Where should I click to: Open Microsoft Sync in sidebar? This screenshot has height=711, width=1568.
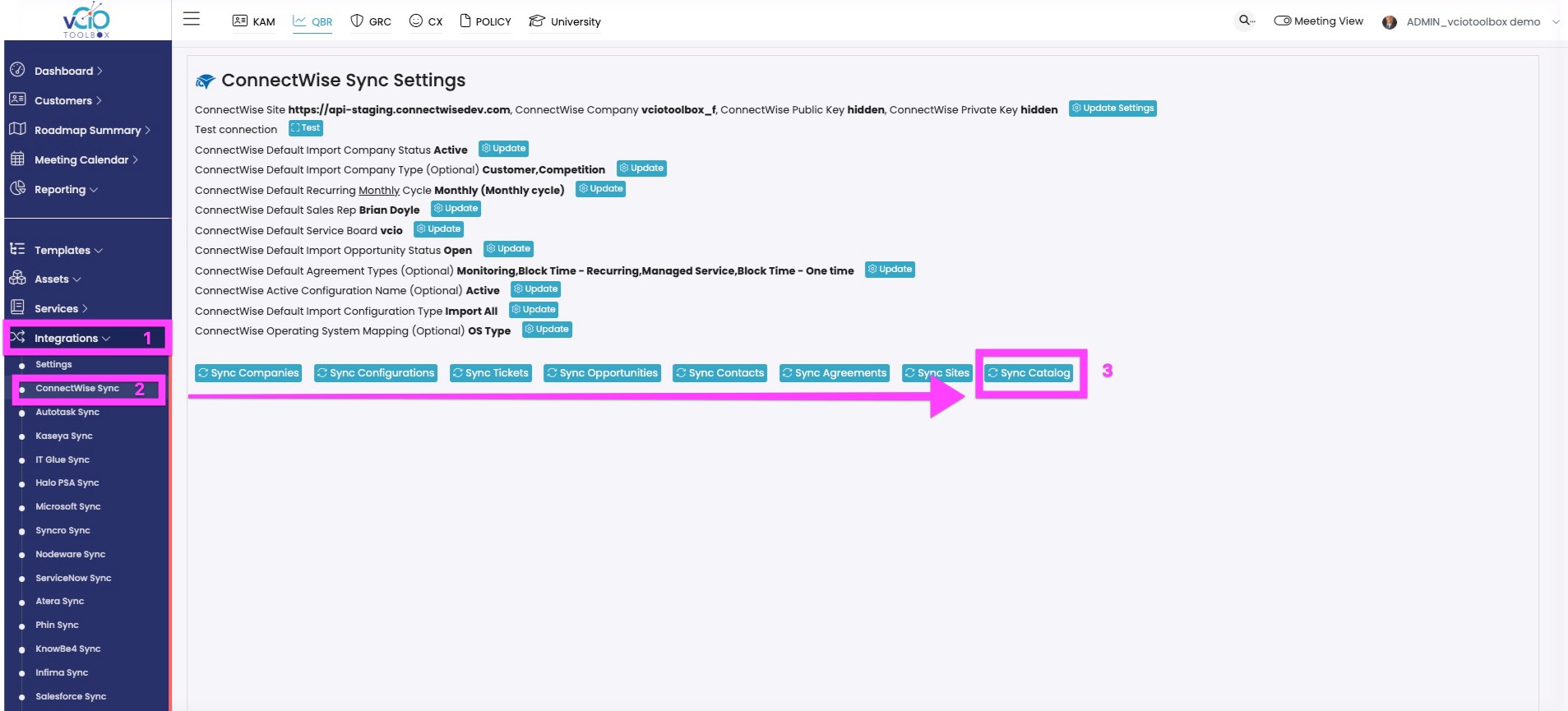point(68,507)
